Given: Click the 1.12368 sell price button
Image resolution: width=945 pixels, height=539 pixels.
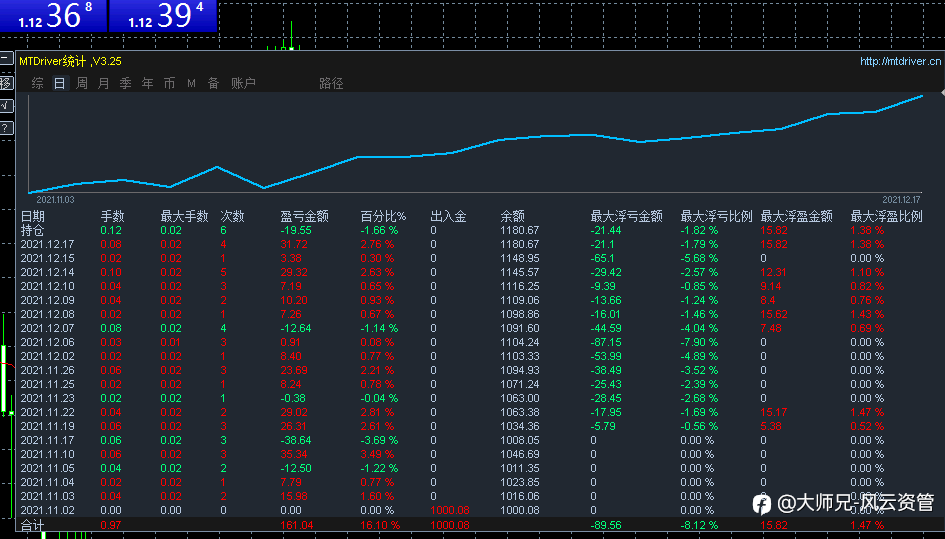Looking at the screenshot, I should point(53,16).
